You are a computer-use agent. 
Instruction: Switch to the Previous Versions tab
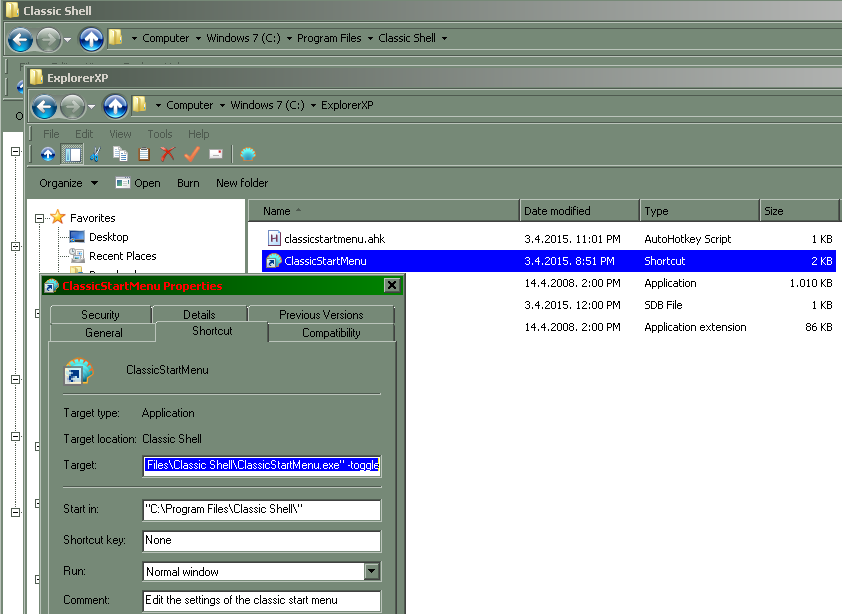click(321, 314)
